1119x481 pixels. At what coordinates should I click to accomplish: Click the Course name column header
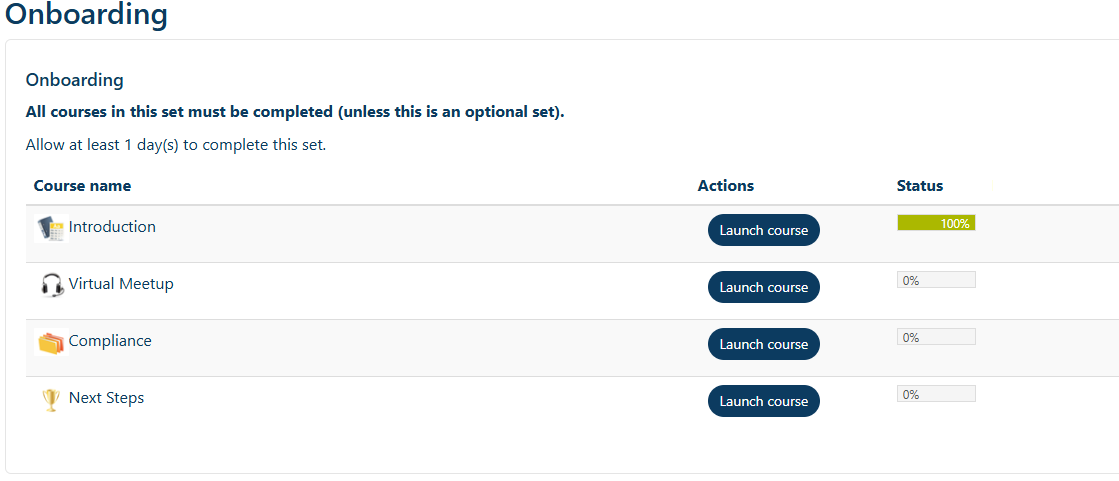[x=82, y=186]
